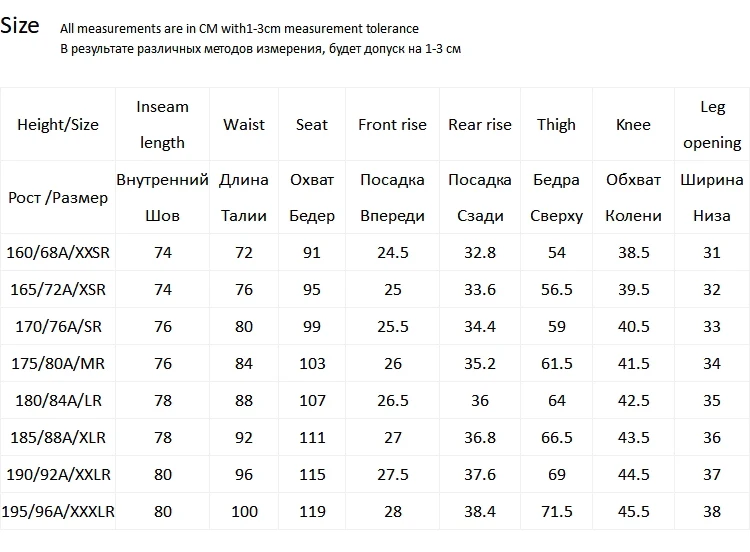Click the Waist column header
750x552 pixels.
[x=244, y=124]
